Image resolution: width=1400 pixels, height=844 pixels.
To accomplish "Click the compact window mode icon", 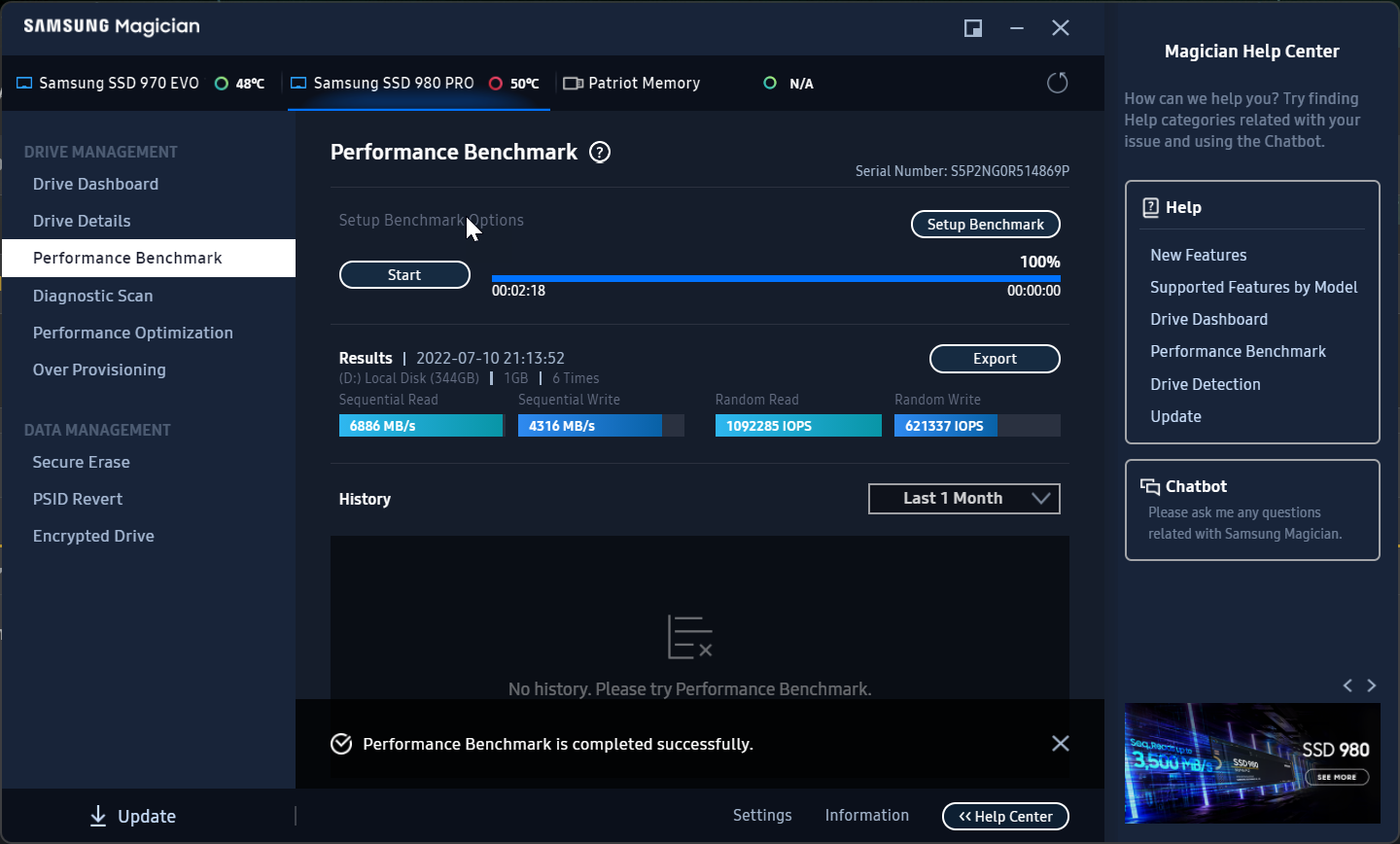I will coord(972,28).
